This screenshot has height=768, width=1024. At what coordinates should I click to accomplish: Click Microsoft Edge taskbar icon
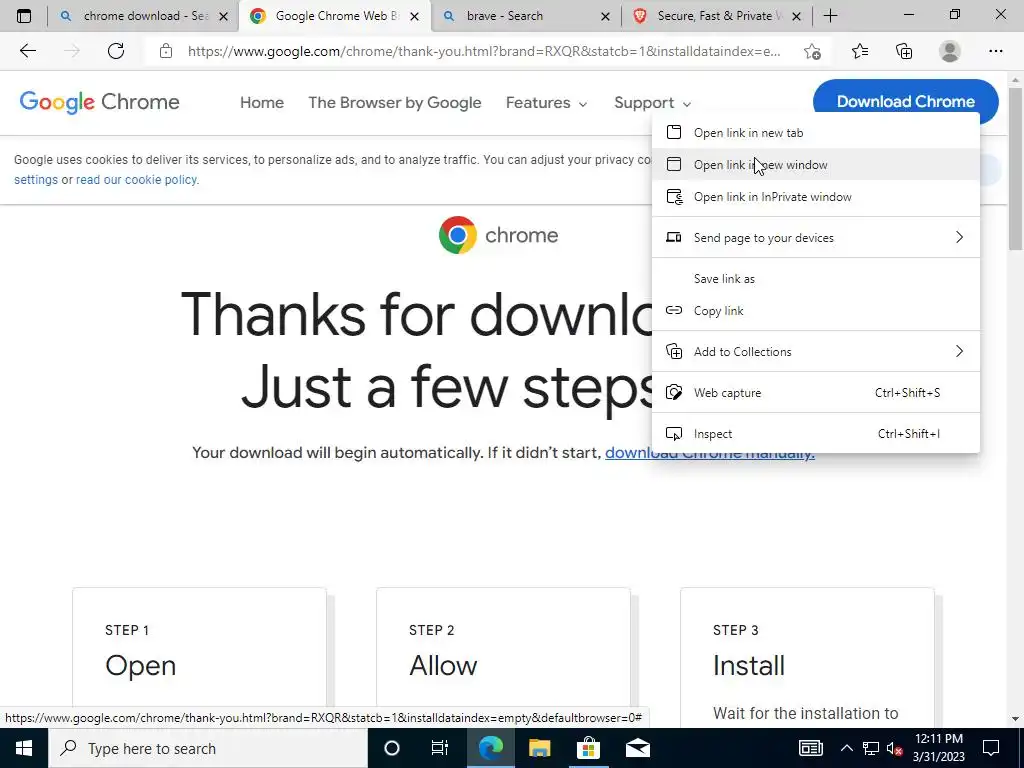490,748
